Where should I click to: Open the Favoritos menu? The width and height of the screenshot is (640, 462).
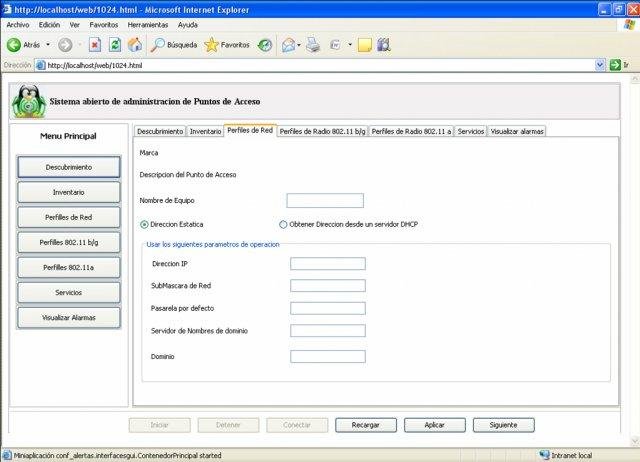[104, 25]
